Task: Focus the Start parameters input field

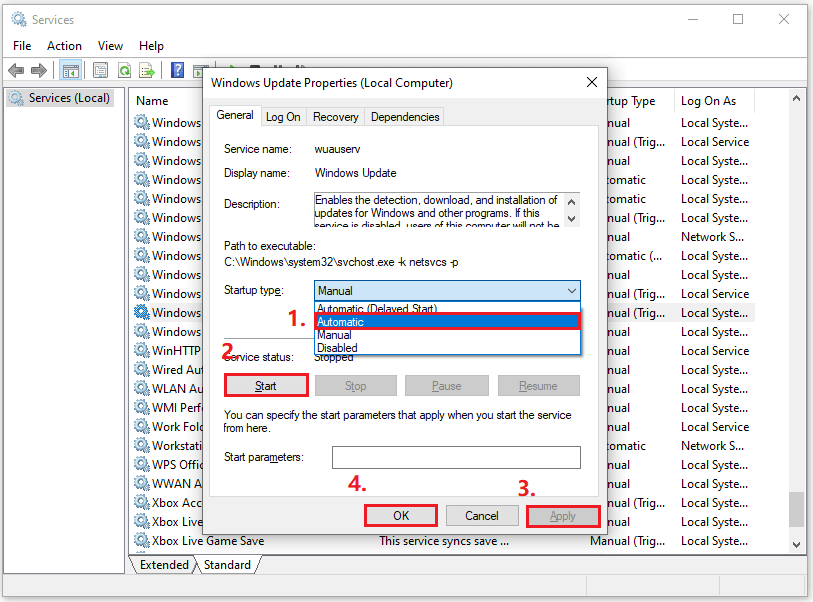Action: (456, 457)
